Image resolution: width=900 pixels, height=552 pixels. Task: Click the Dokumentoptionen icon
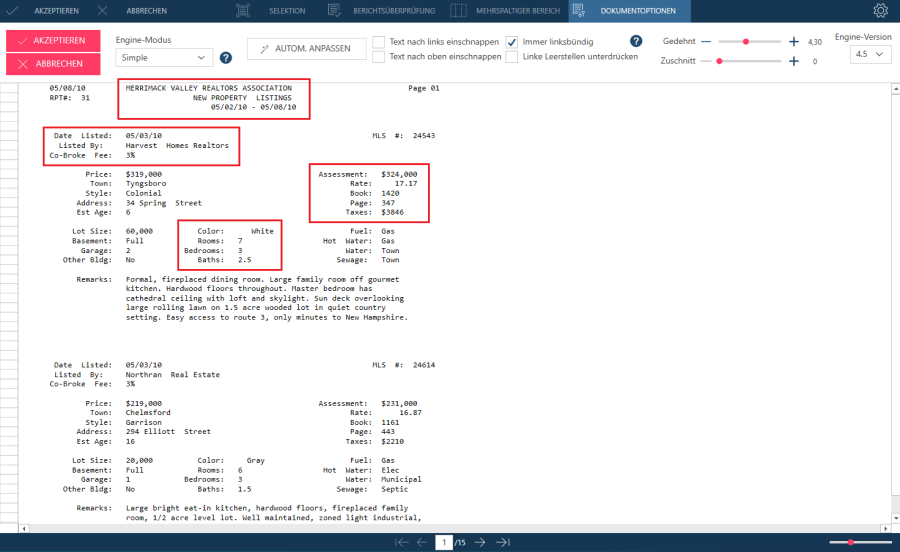tap(579, 10)
